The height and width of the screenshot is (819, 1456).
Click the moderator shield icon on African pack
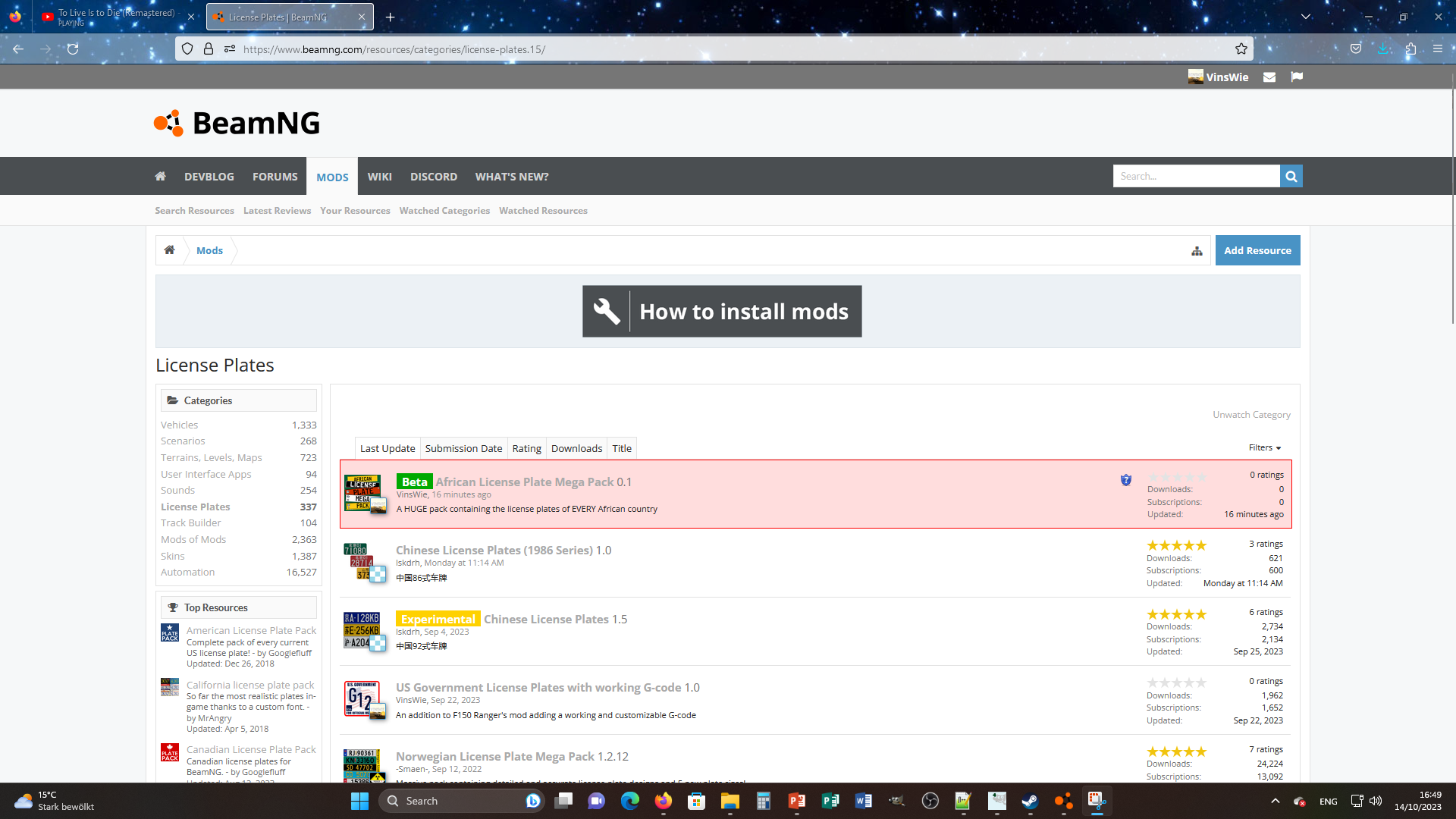1126,480
